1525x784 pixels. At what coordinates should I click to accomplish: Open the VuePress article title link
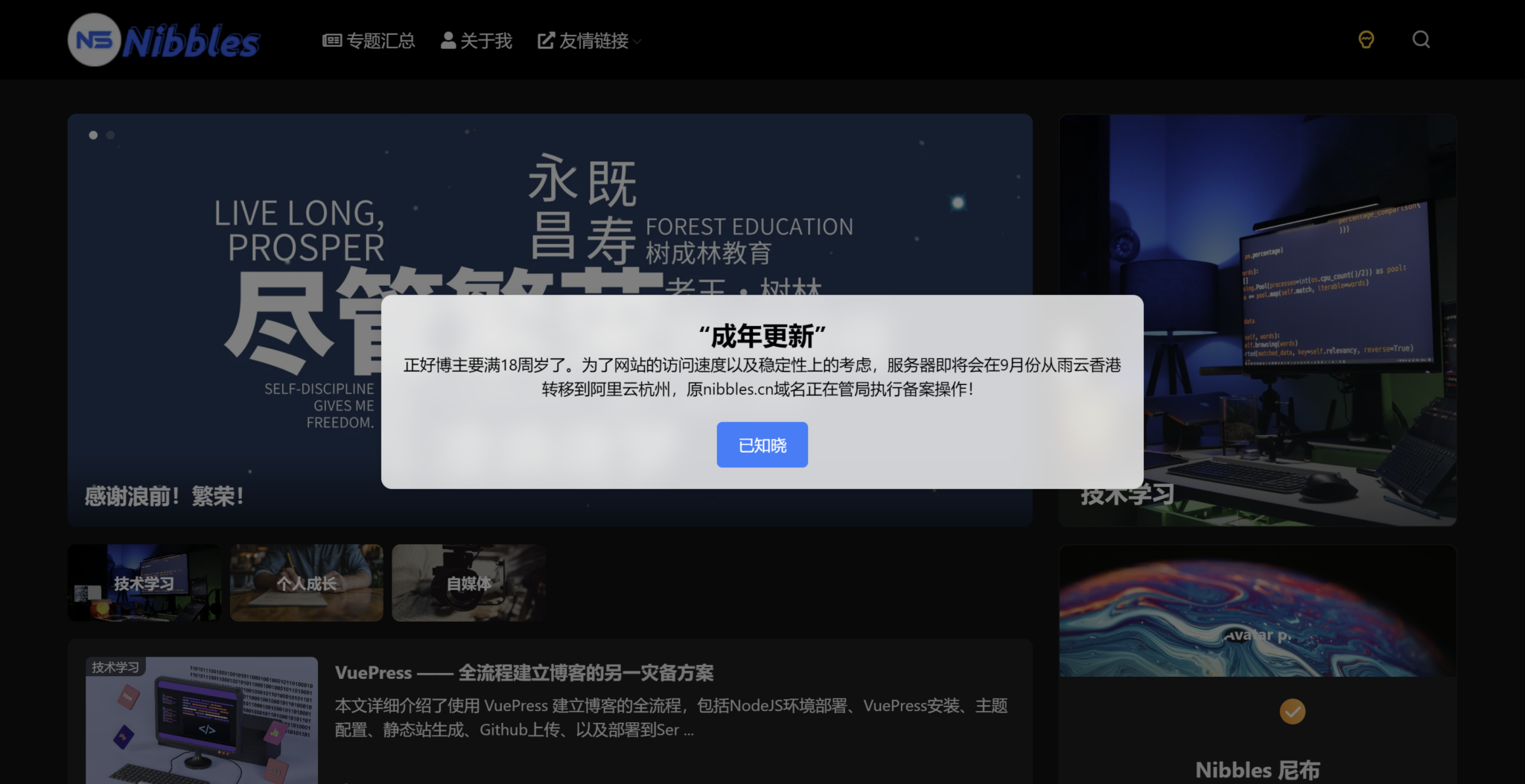click(x=523, y=673)
